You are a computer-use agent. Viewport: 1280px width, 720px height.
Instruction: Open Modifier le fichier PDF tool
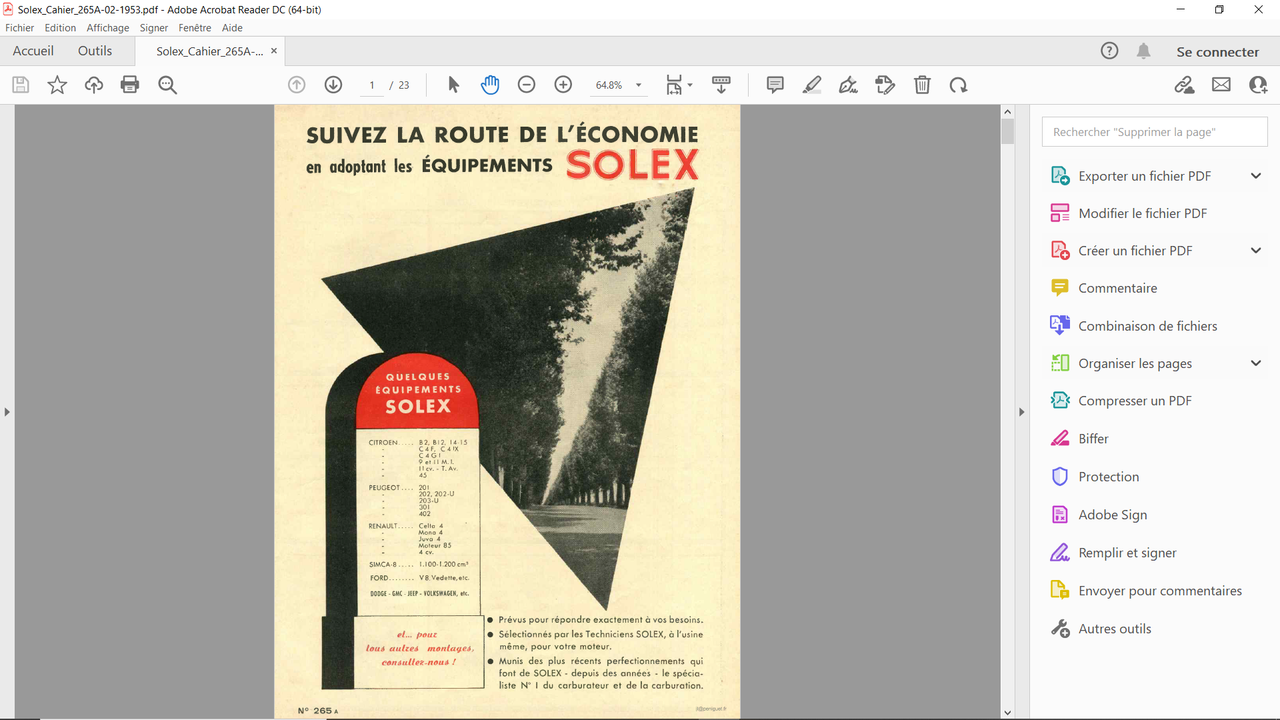[x=1142, y=213]
